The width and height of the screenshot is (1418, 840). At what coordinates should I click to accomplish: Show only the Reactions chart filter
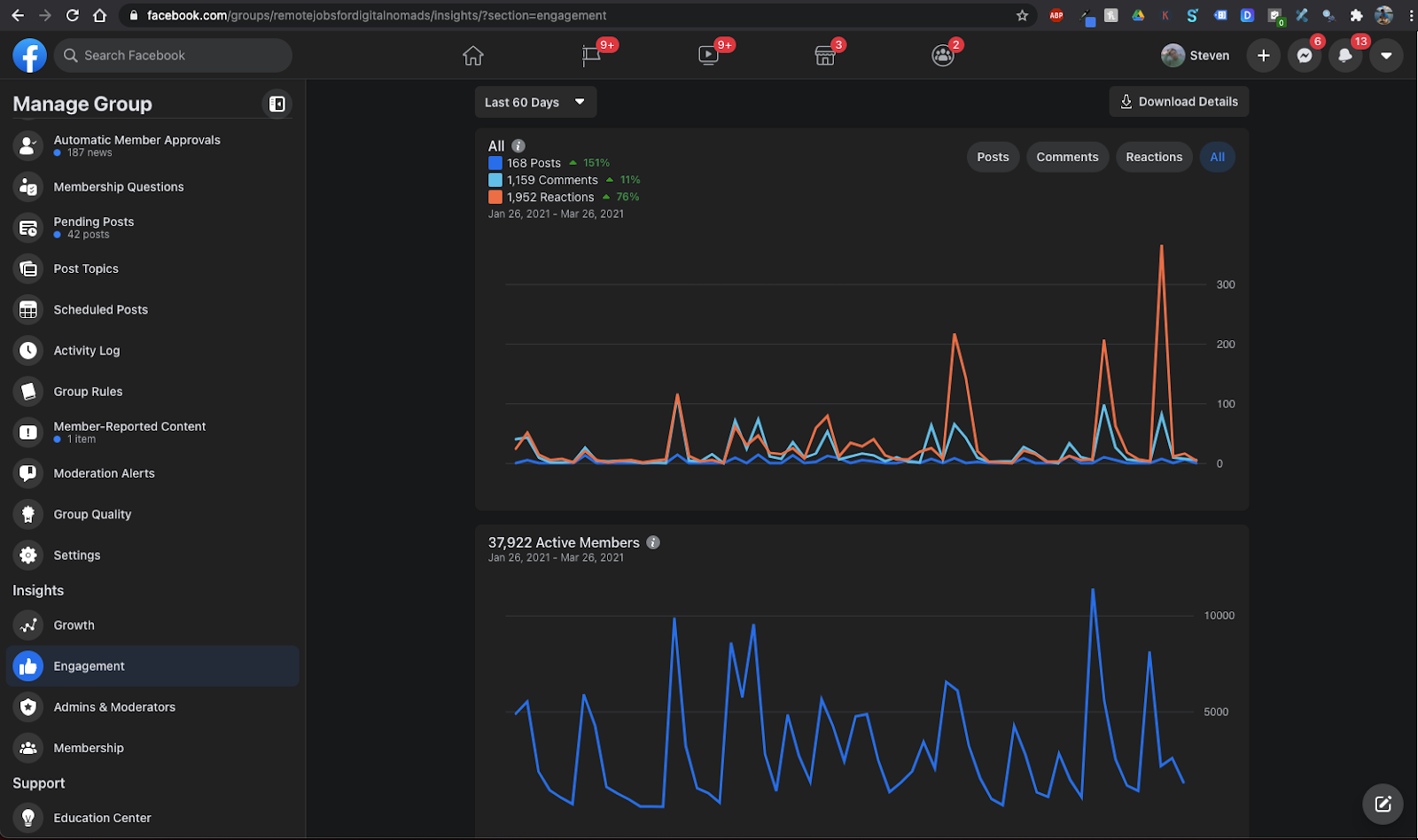pyautogui.click(x=1154, y=157)
